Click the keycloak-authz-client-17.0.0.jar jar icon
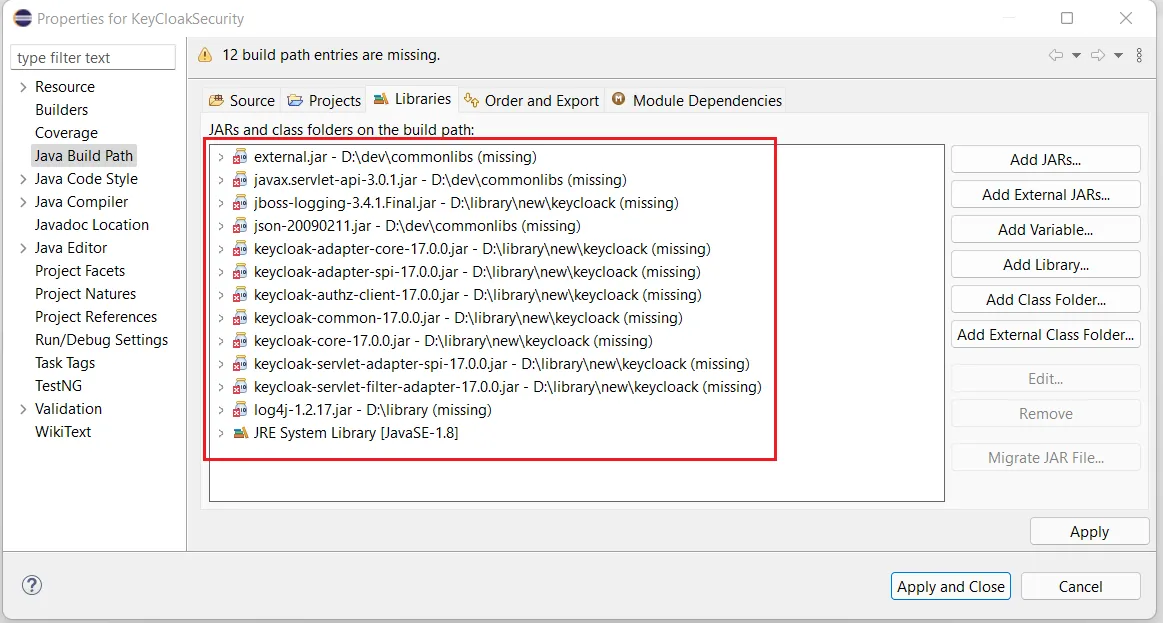 (240, 294)
